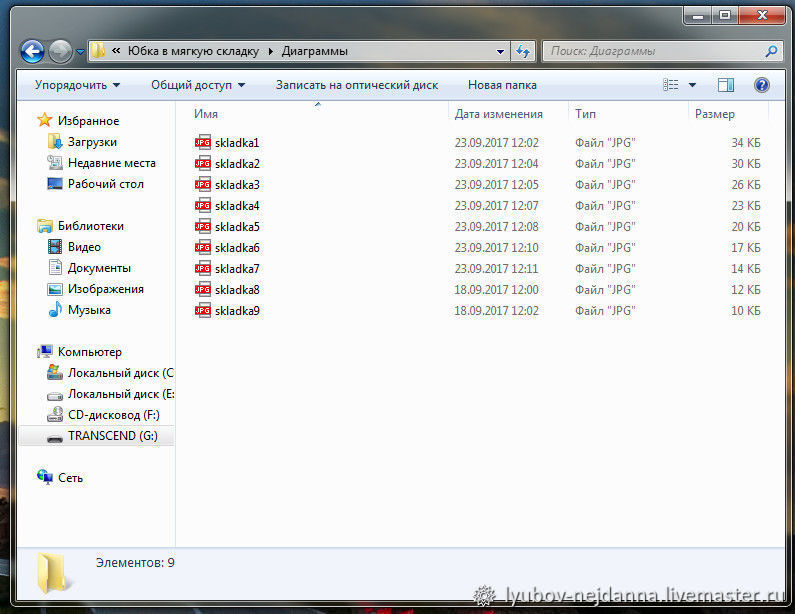Sort by Дата изменения column header

point(498,114)
